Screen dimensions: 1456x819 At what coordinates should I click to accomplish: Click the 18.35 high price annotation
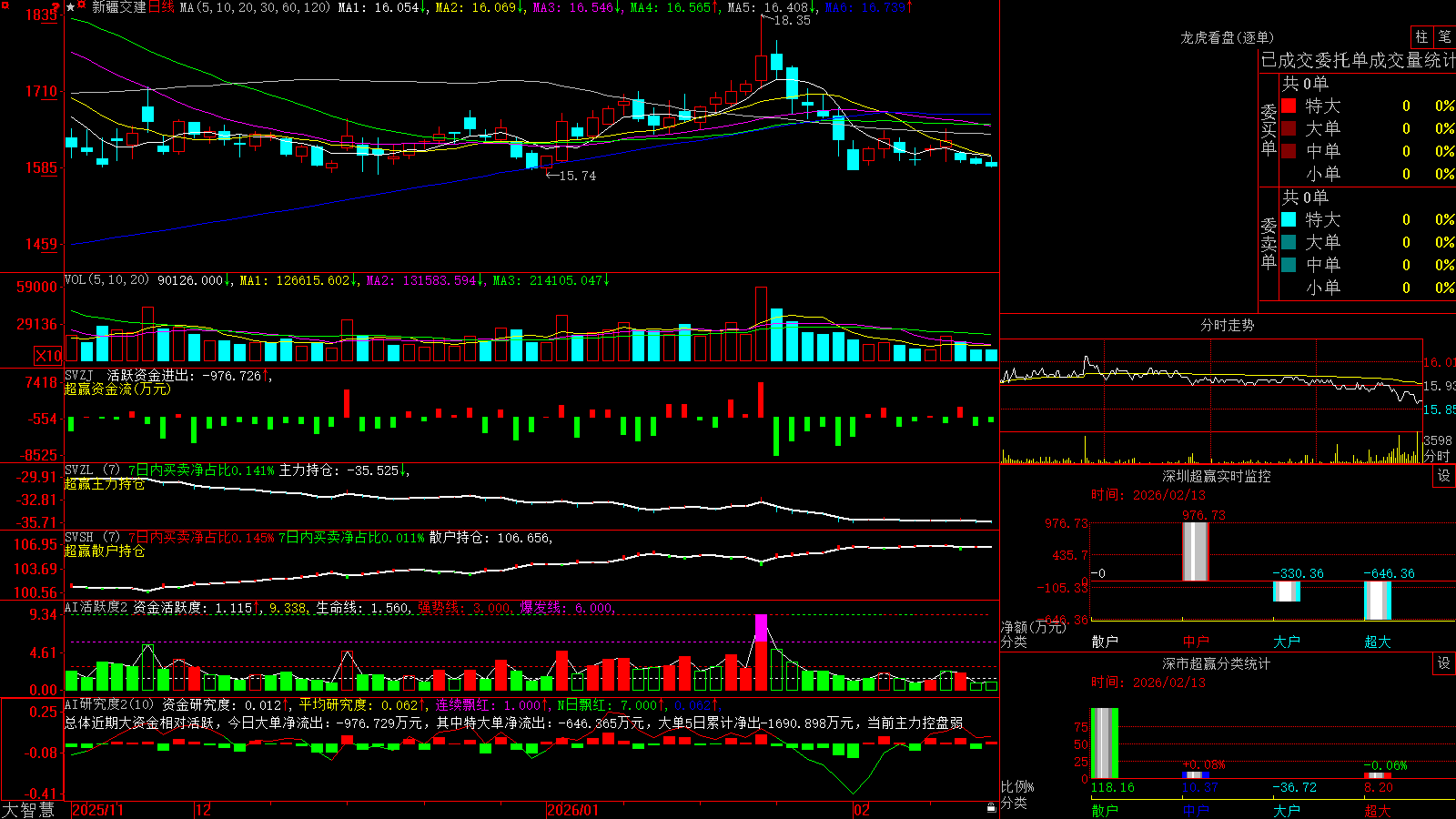click(x=792, y=20)
